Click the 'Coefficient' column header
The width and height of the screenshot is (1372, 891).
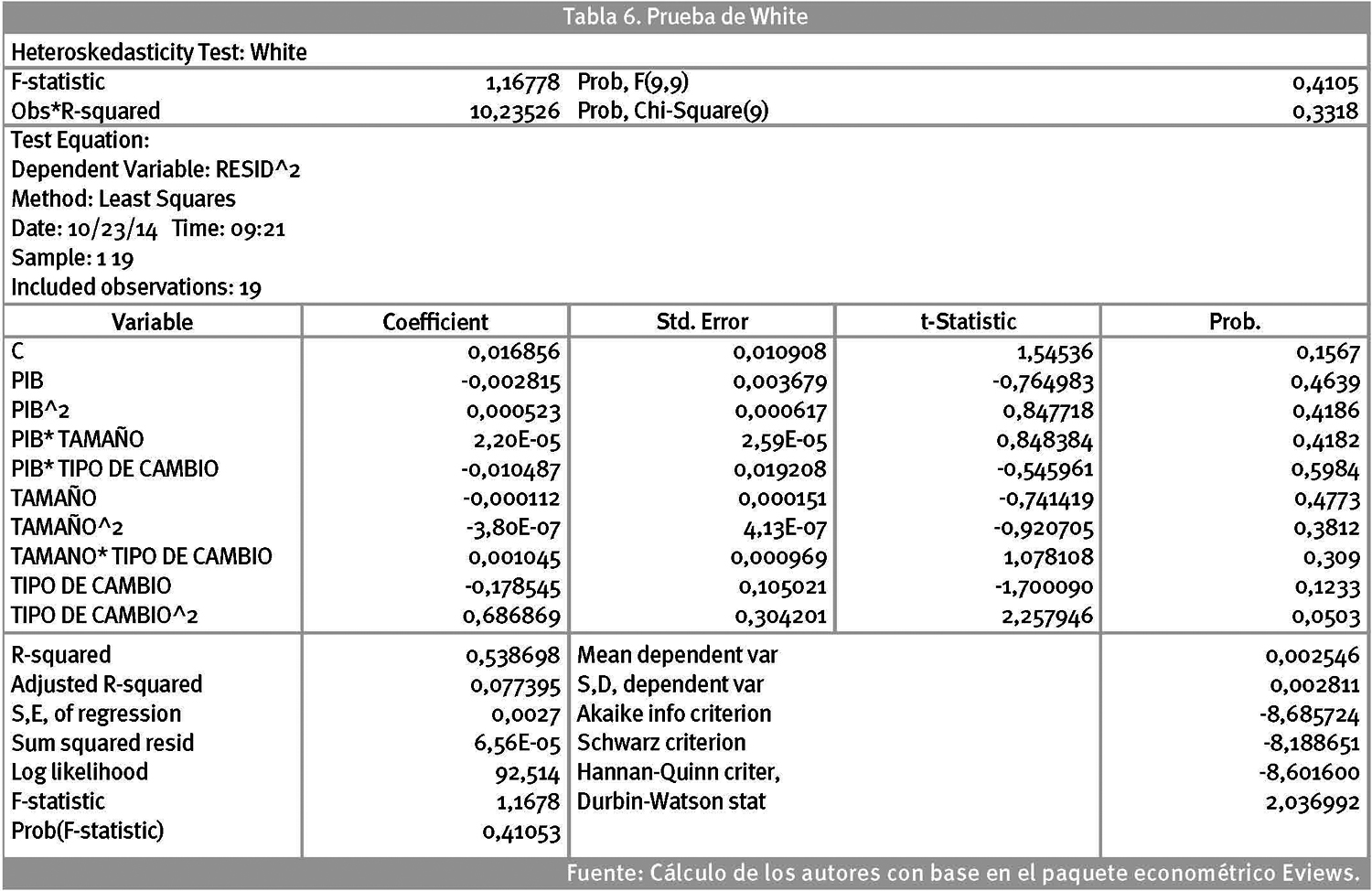[x=435, y=322]
